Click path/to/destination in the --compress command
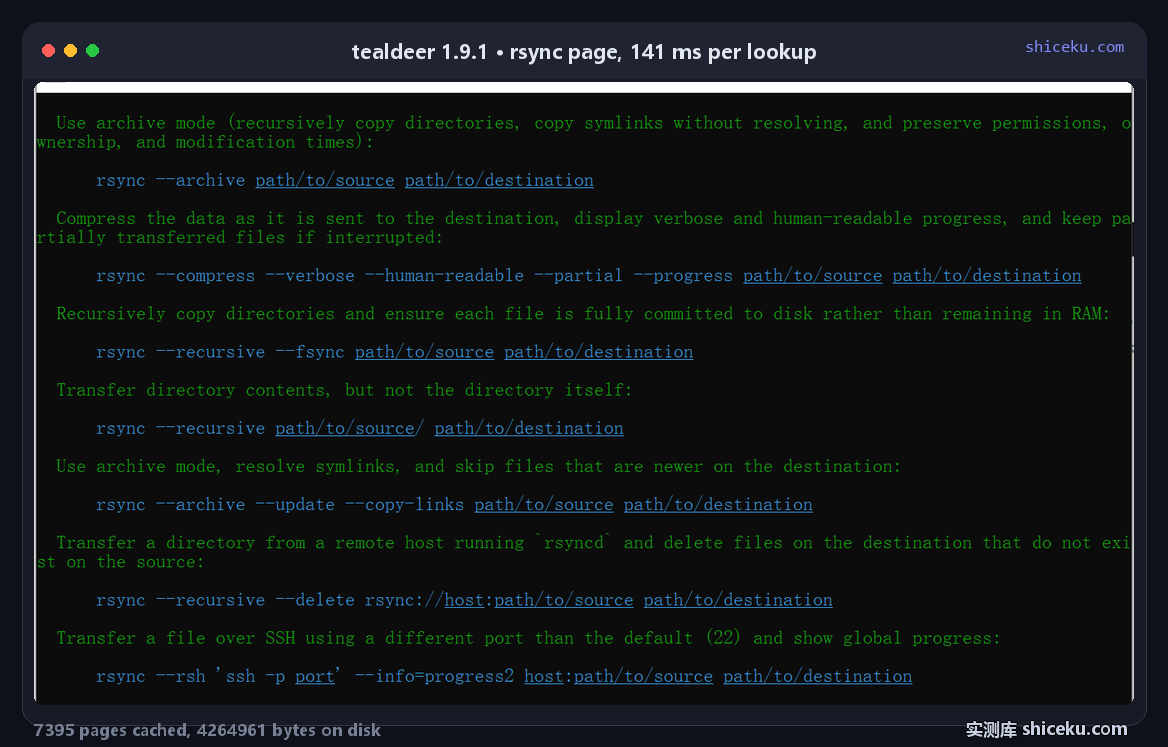The image size is (1168, 747). [987, 276]
